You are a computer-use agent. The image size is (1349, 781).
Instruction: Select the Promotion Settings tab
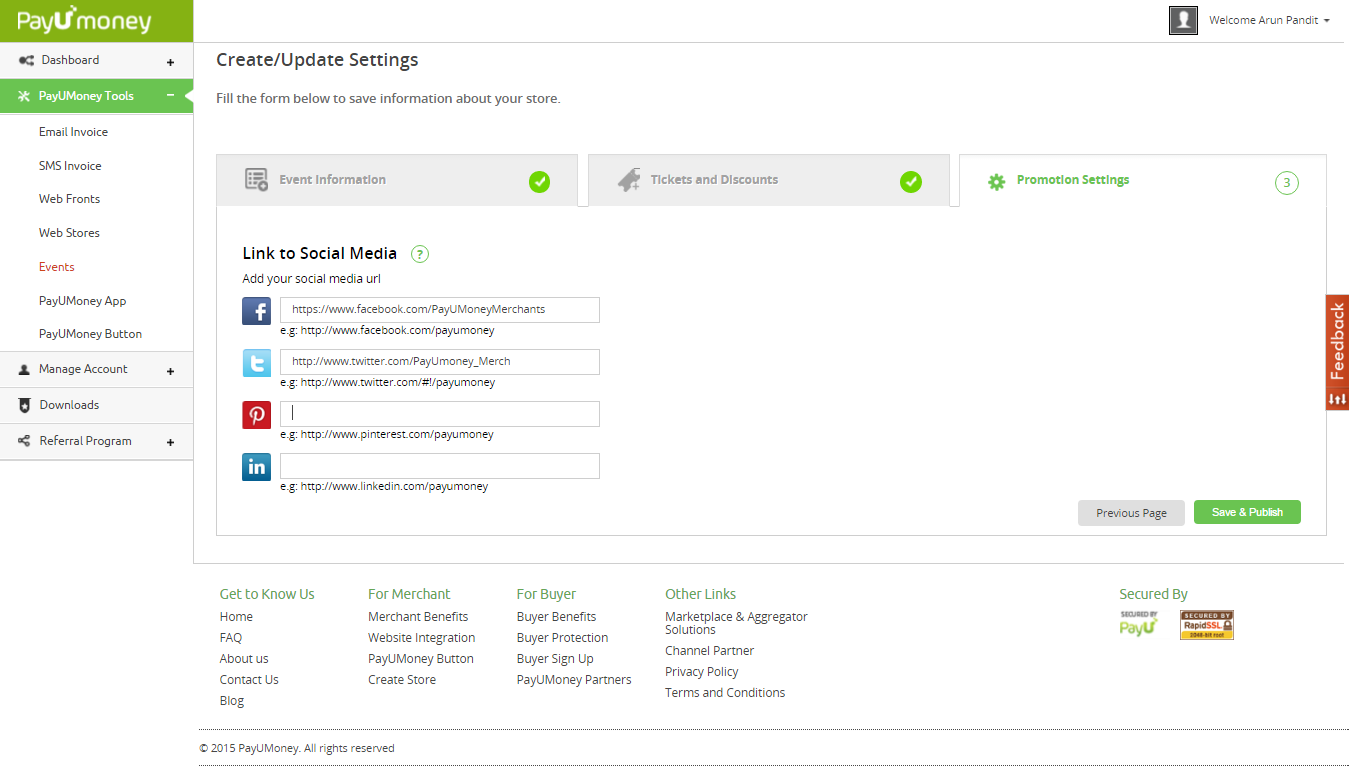[1143, 180]
